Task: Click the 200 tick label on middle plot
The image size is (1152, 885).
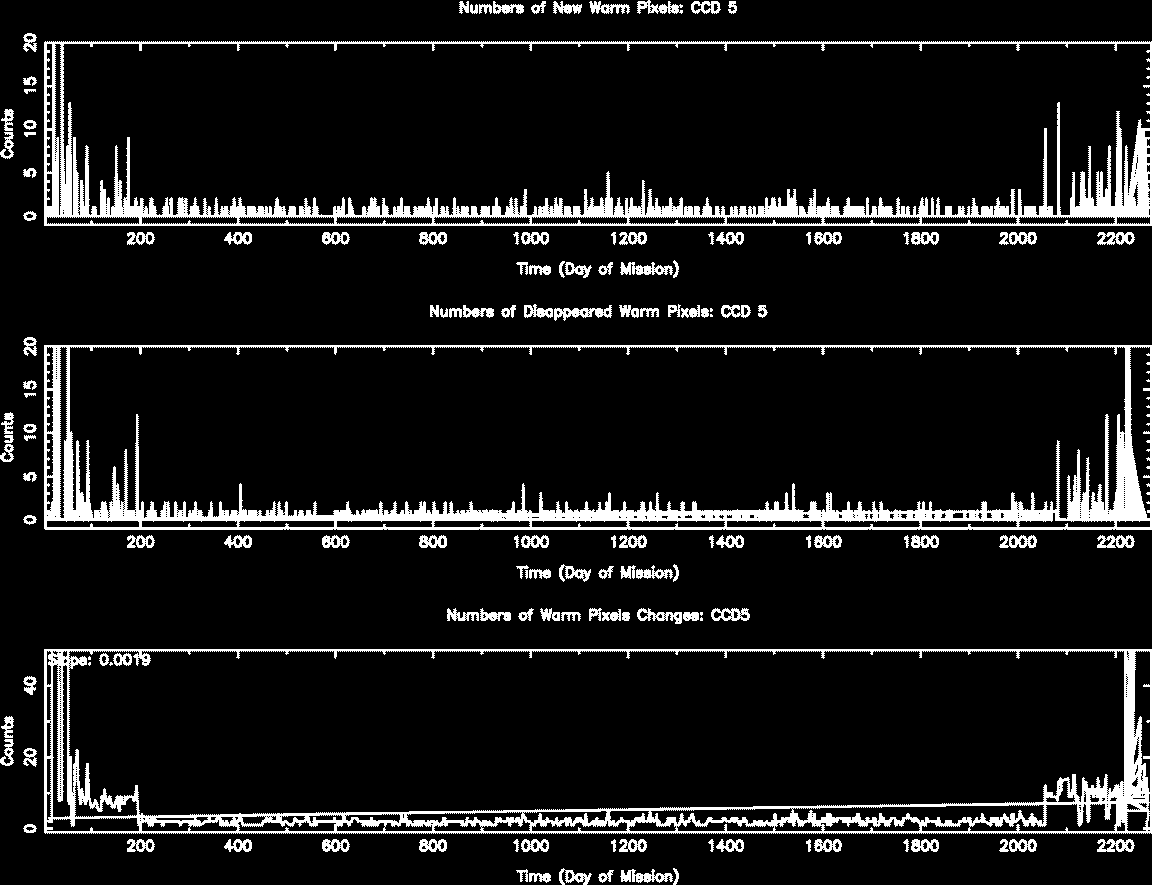Action: (x=140, y=542)
